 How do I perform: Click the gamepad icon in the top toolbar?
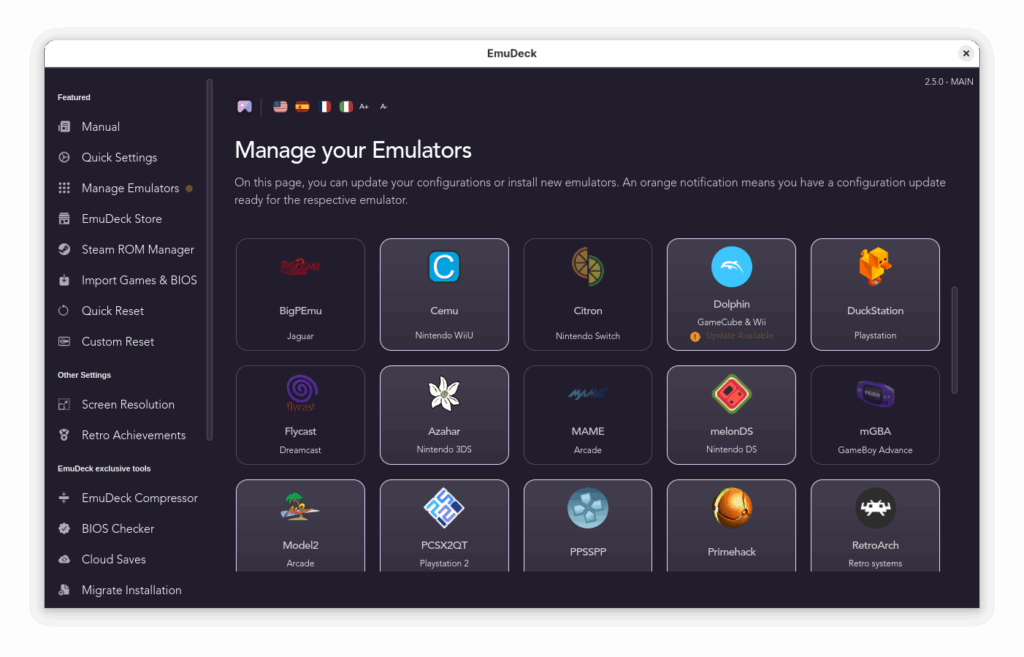click(x=244, y=106)
